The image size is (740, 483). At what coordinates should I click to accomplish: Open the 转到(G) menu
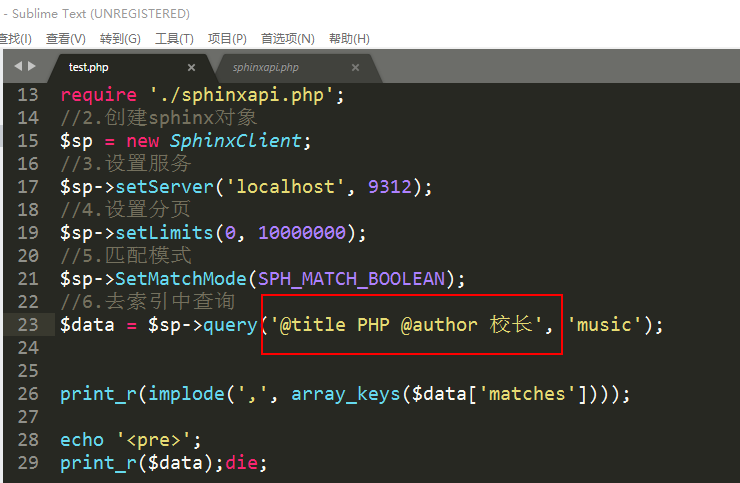pyautogui.click(x=120, y=38)
